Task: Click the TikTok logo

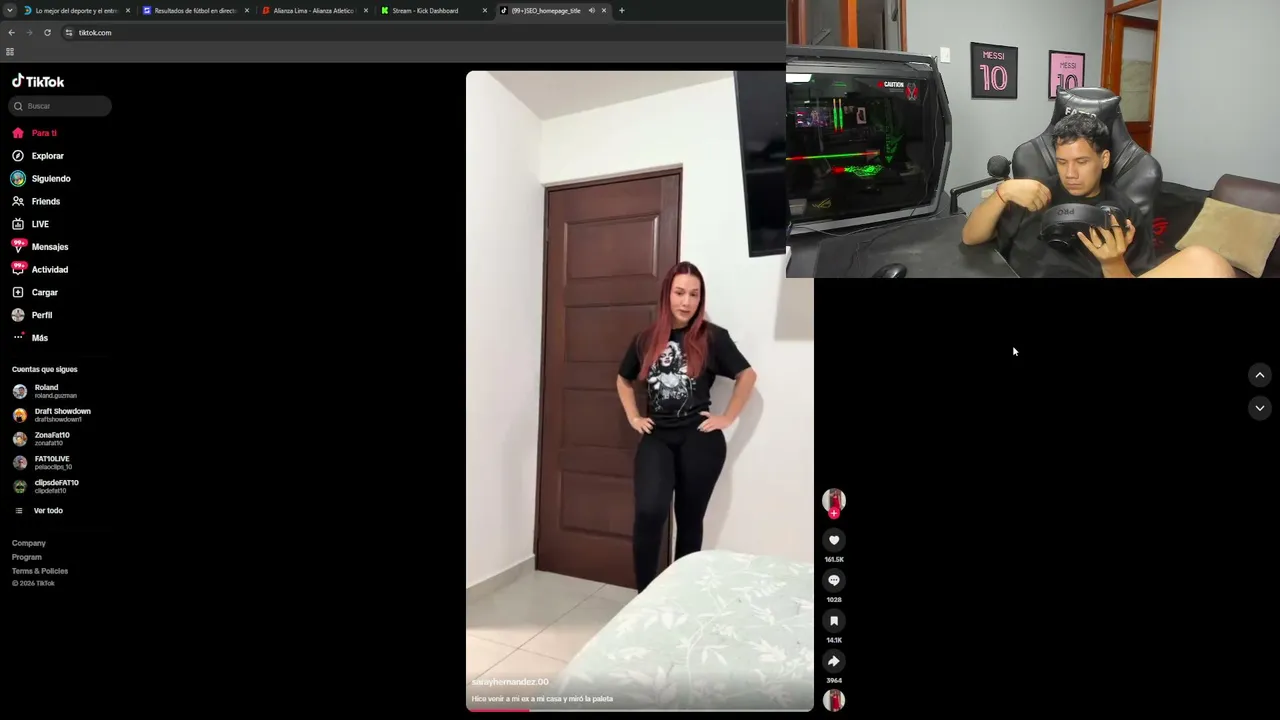Action: tap(38, 81)
